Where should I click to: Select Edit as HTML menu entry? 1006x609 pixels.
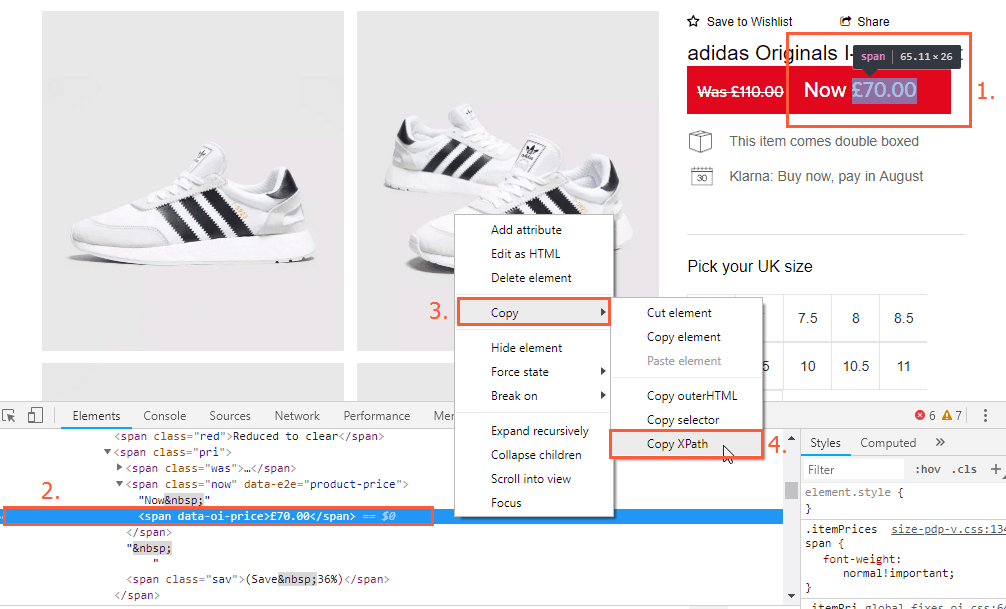tap(534, 254)
